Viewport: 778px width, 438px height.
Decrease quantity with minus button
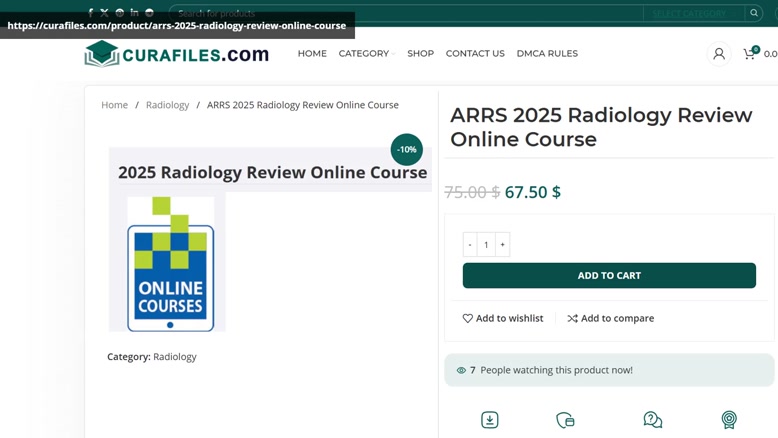pyautogui.click(x=470, y=245)
